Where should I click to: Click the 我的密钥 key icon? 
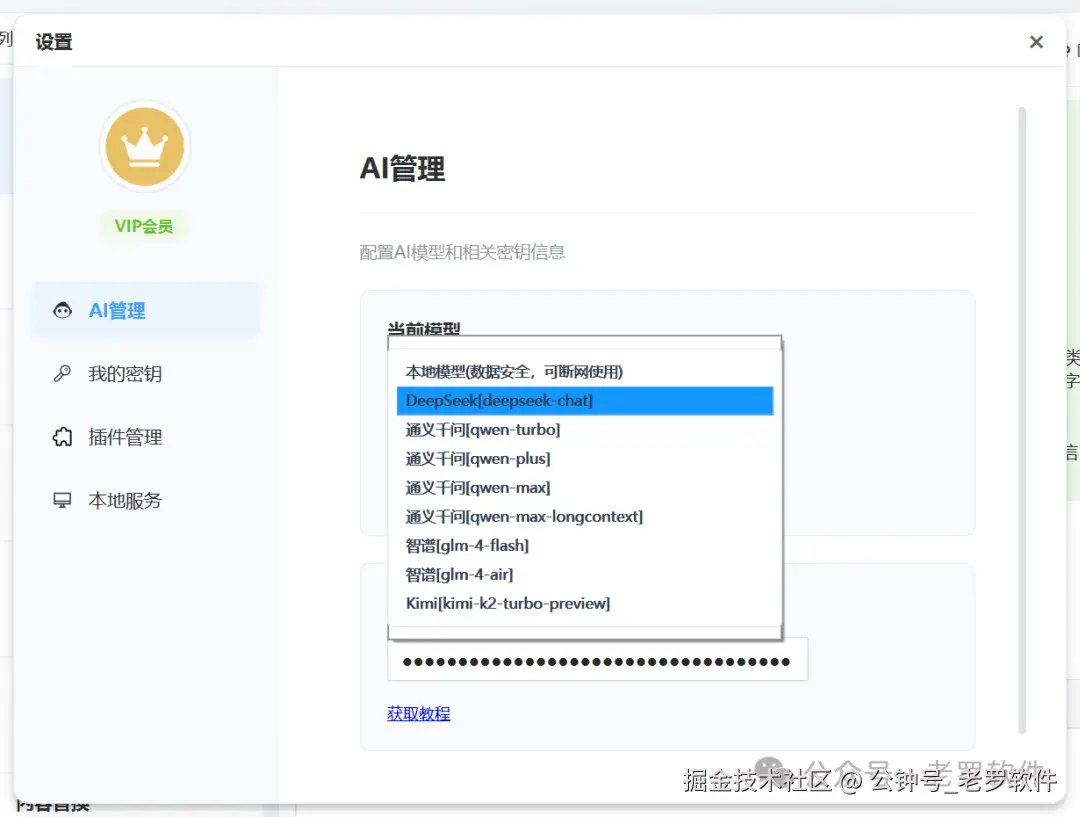click(x=62, y=373)
